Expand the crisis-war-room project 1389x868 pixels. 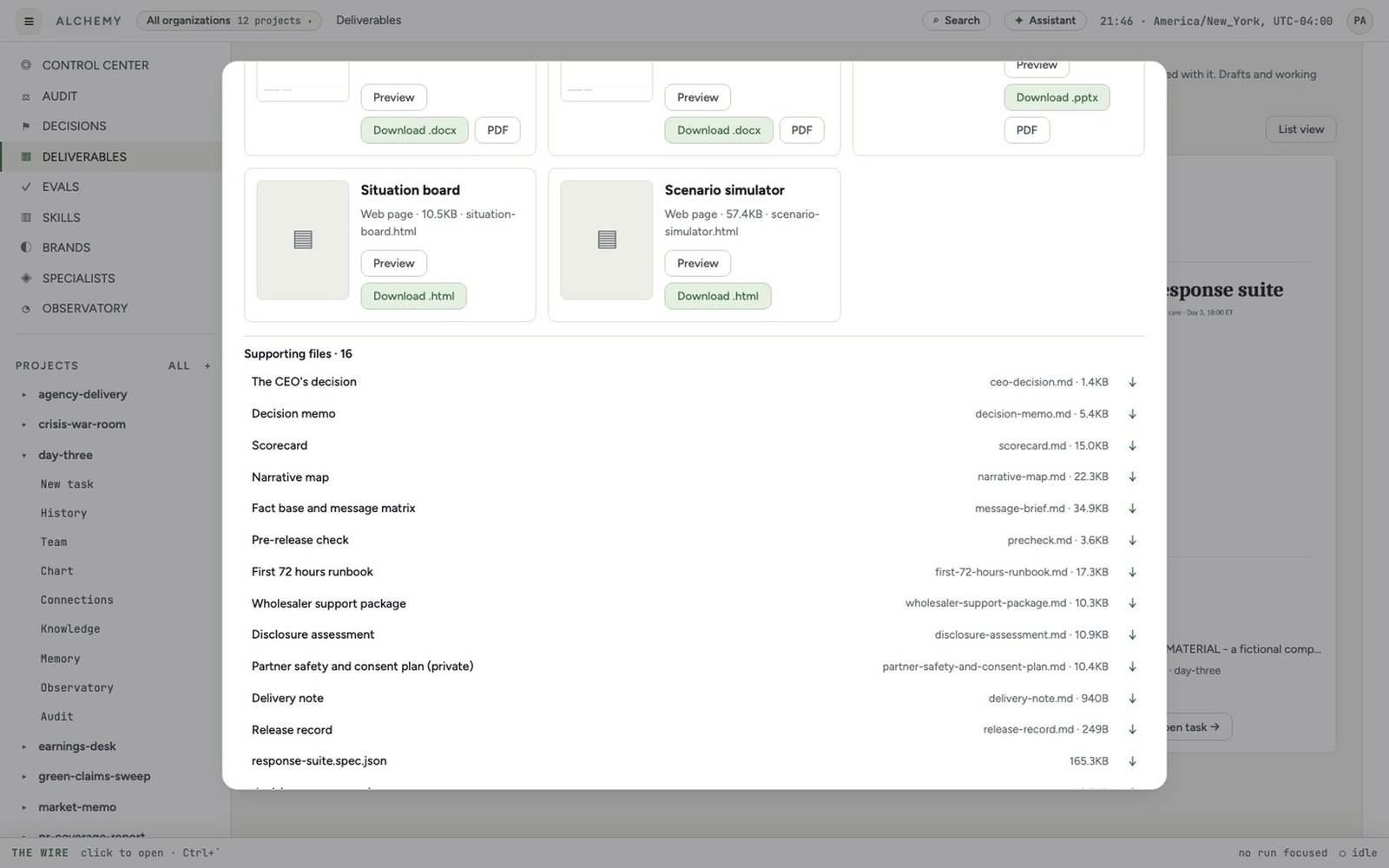tap(24, 425)
